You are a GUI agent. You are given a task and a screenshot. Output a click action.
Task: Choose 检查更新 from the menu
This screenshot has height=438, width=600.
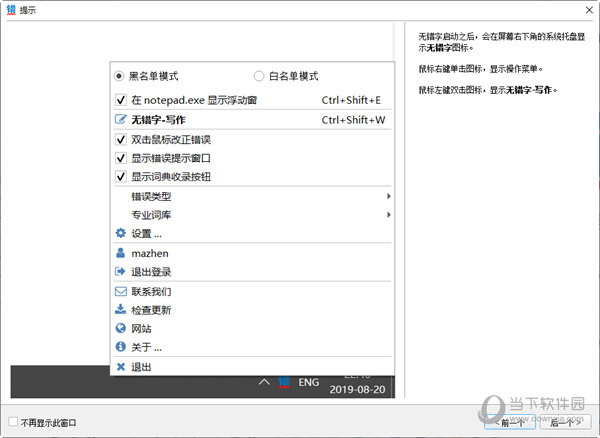[x=252, y=310]
